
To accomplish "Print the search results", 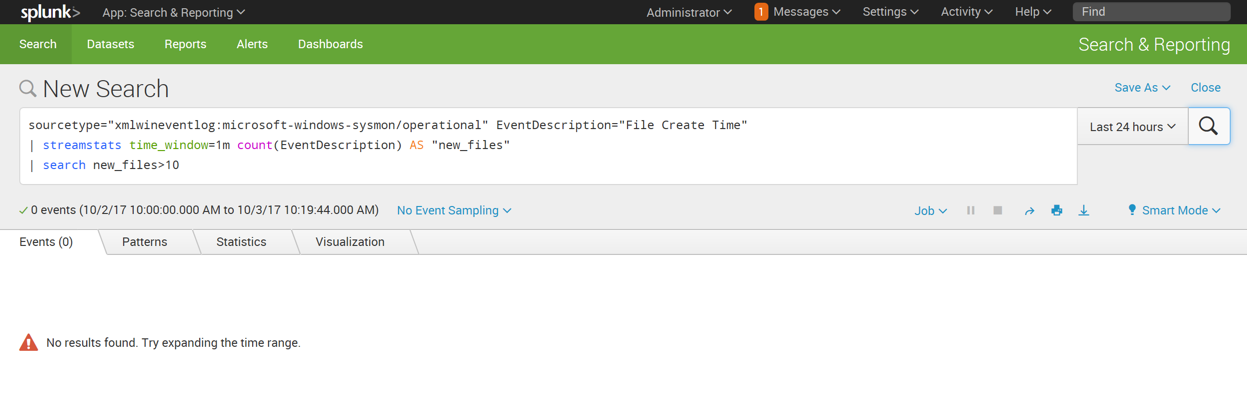I will pyautogui.click(x=1056, y=211).
